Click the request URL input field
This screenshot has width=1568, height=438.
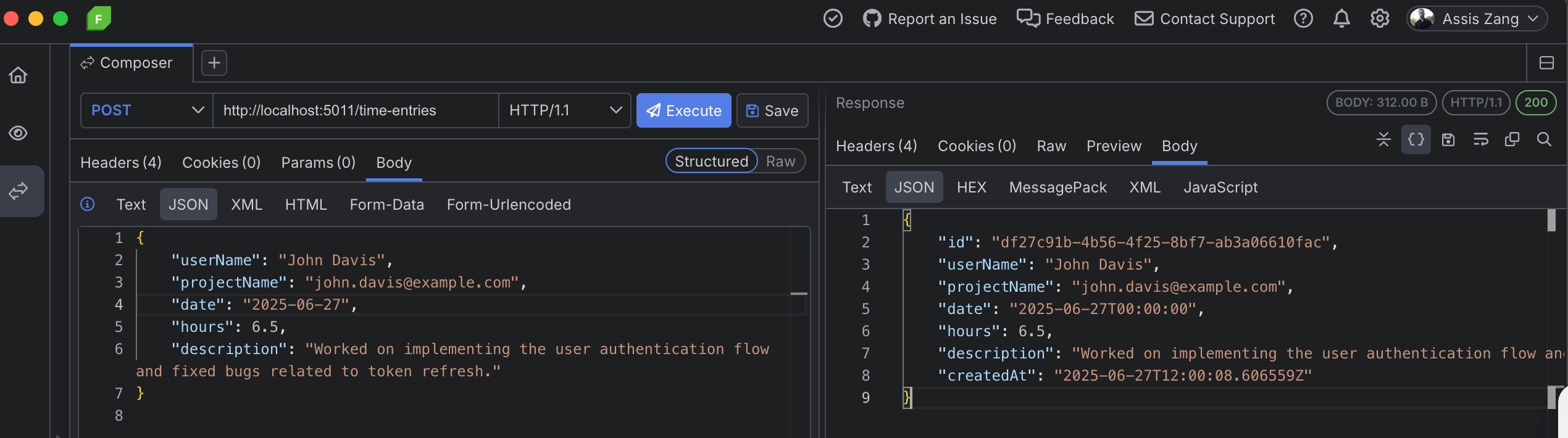[356, 110]
